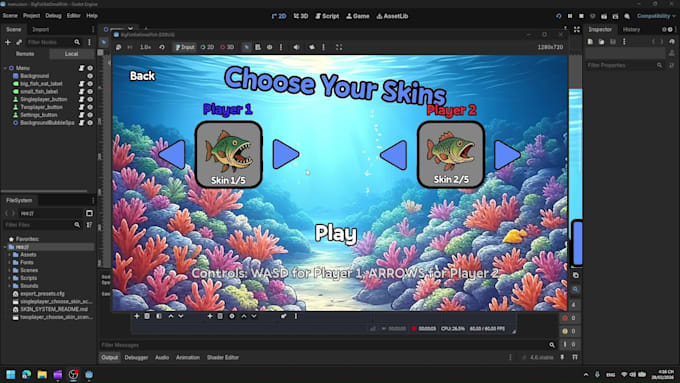Click the instance child scene link icon

[19, 42]
